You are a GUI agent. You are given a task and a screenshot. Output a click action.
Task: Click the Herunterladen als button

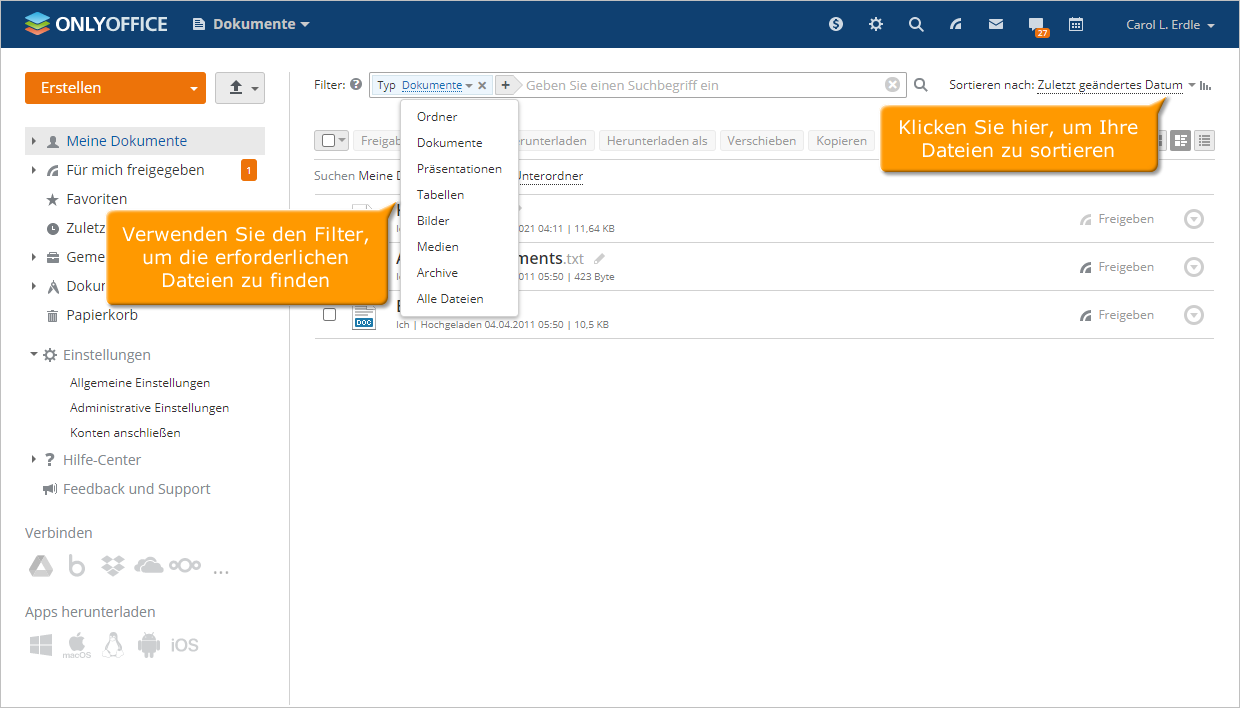[657, 141]
